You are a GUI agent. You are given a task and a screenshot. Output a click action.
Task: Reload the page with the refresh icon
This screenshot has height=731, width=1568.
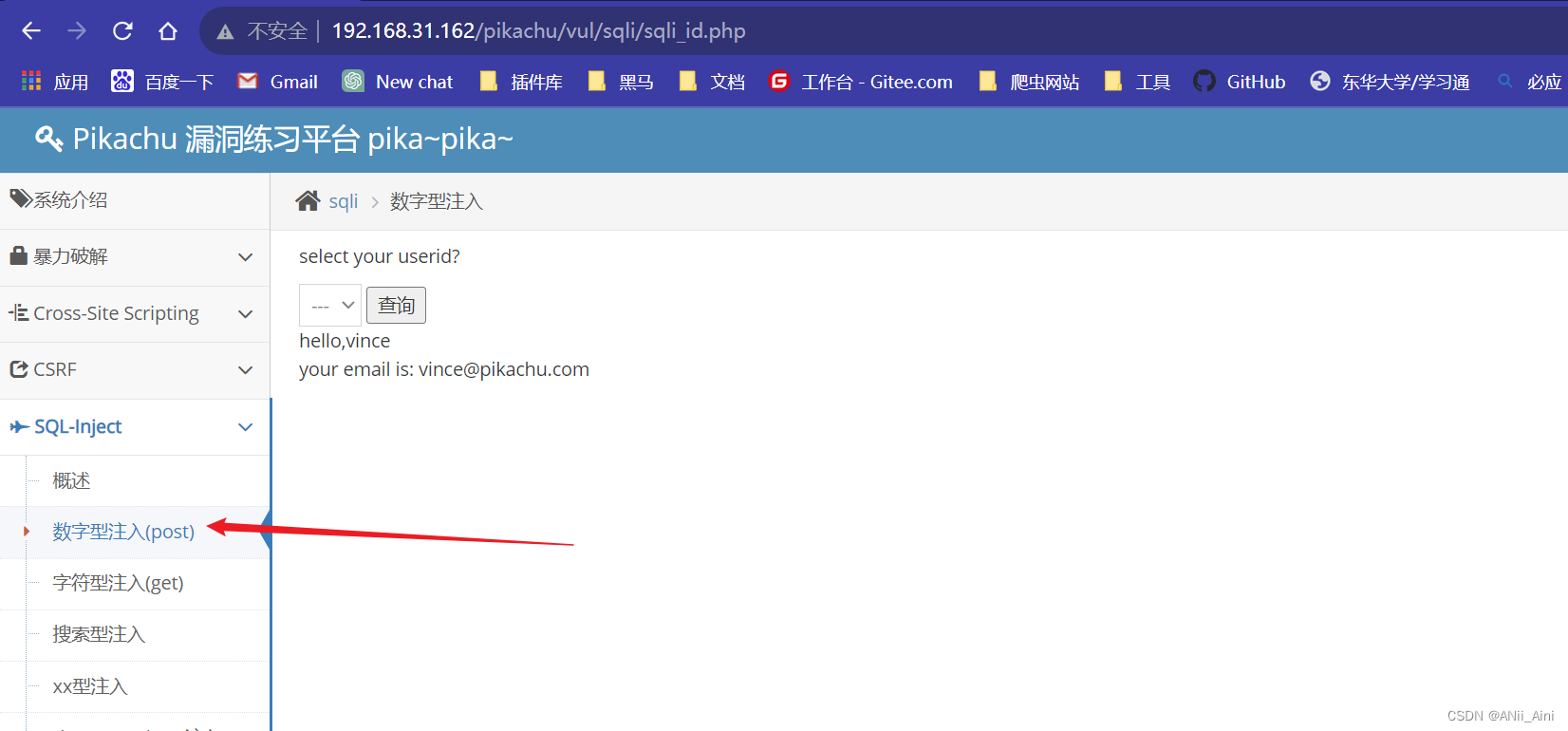click(122, 31)
